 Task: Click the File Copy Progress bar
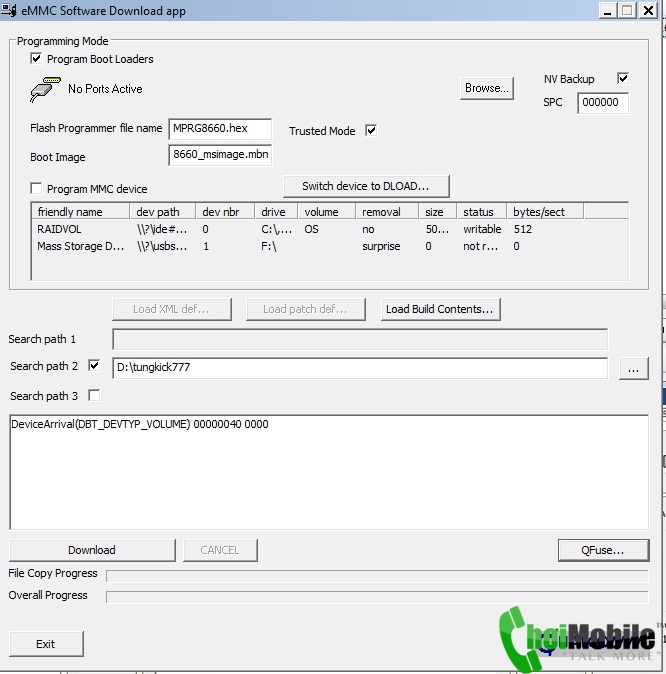click(x=376, y=575)
